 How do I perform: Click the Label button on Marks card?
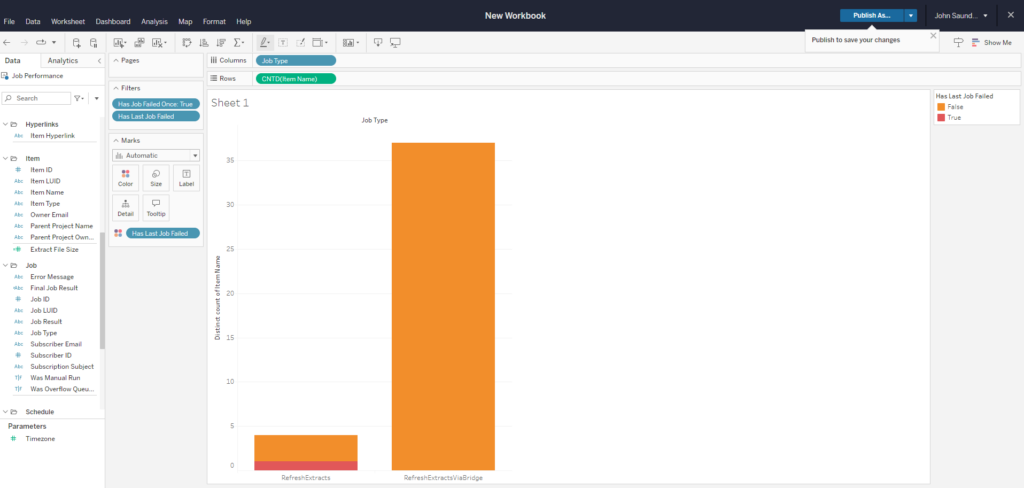pos(186,178)
